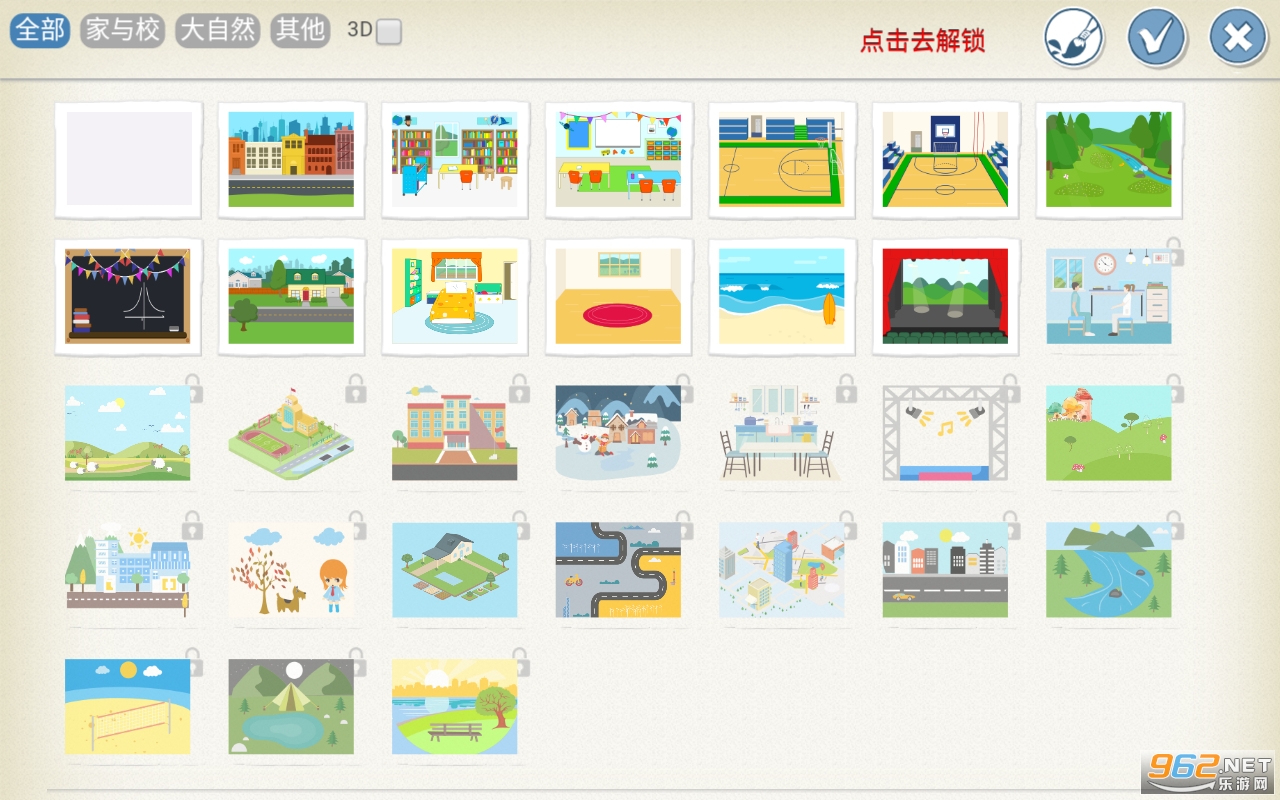This screenshot has height=800, width=1280.
Task: Choose the sunny town buildings background
Action: point(128,570)
